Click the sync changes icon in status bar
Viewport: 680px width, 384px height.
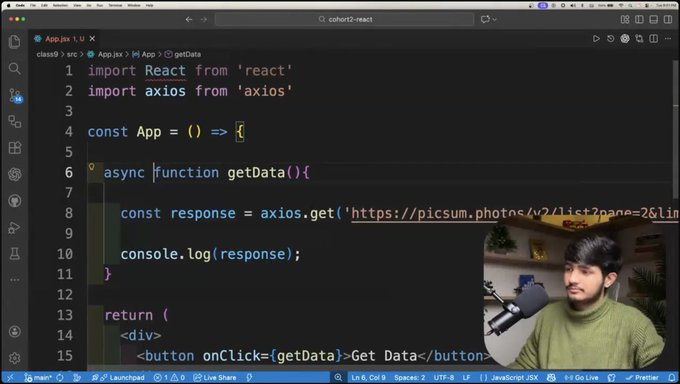pyautogui.click(x=60, y=377)
